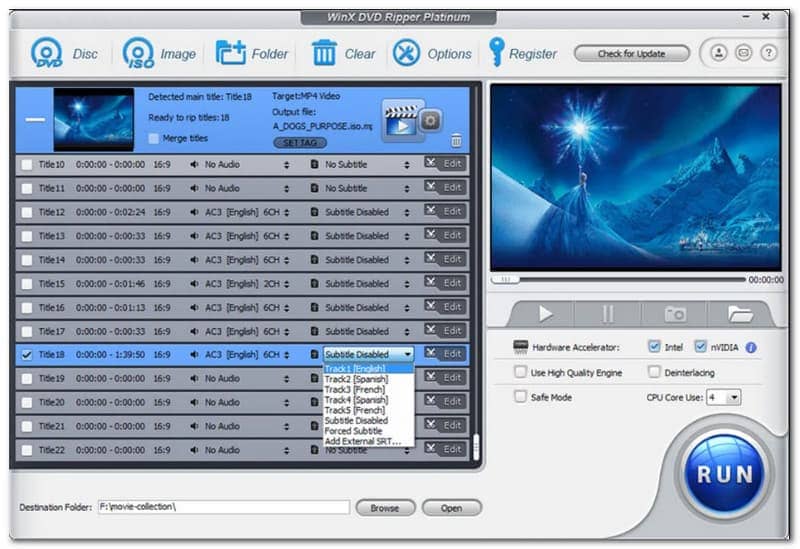Open Title10 subtitle selector arrows
The width and height of the screenshot is (800, 549).
click(x=407, y=165)
